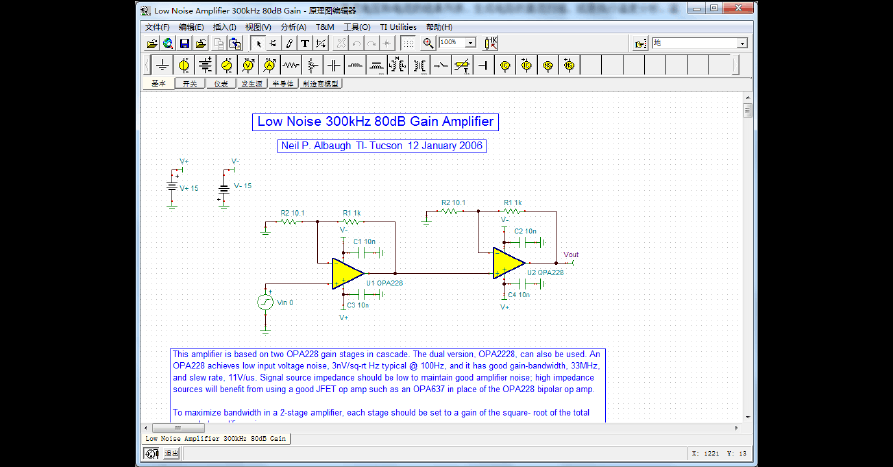Switch to the 半导体 component tab
The height and width of the screenshot is (467, 893).
pyautogui.click(x=282, y=84)
